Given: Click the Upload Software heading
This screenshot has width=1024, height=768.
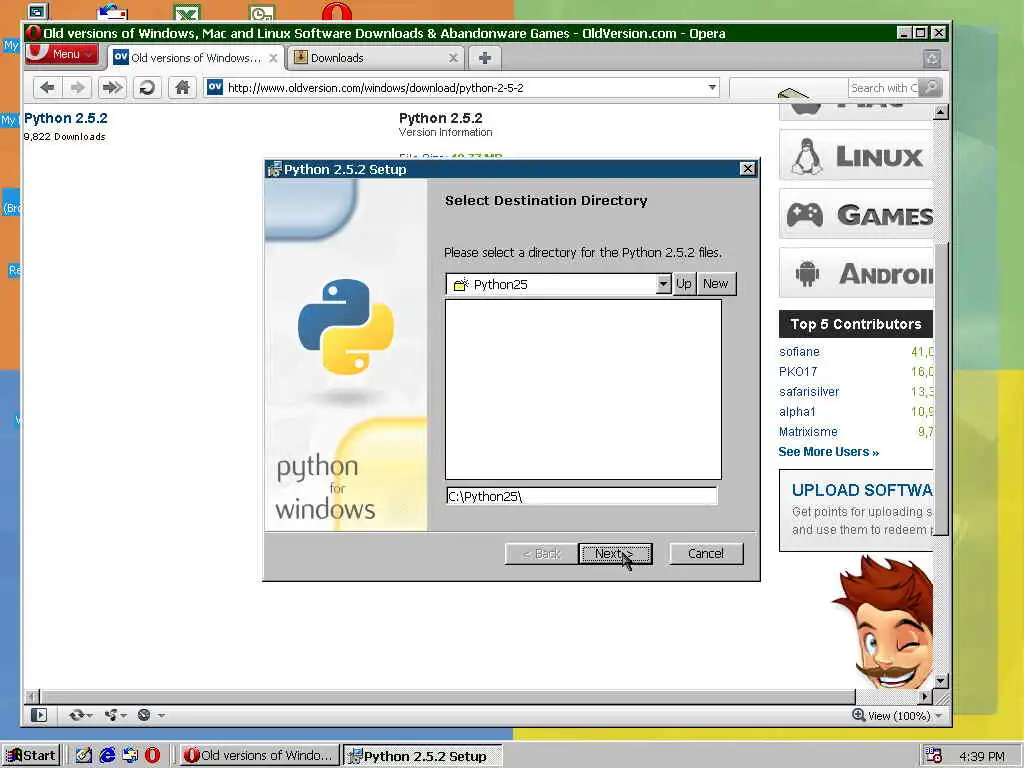Looking at the screenshot, I should [862, 490].
